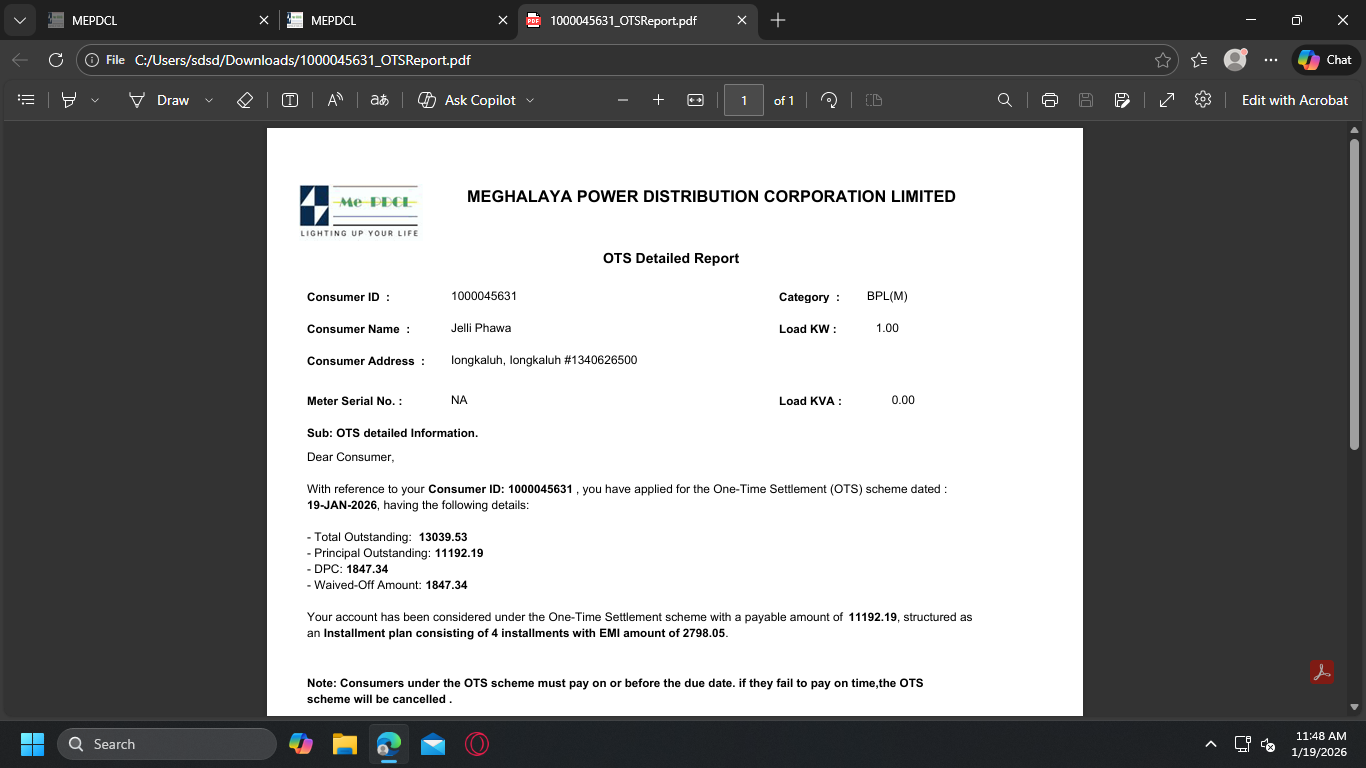1366x768 pixels.
Task: Click the category value BPL(M)
Action: tap(887, 296)
